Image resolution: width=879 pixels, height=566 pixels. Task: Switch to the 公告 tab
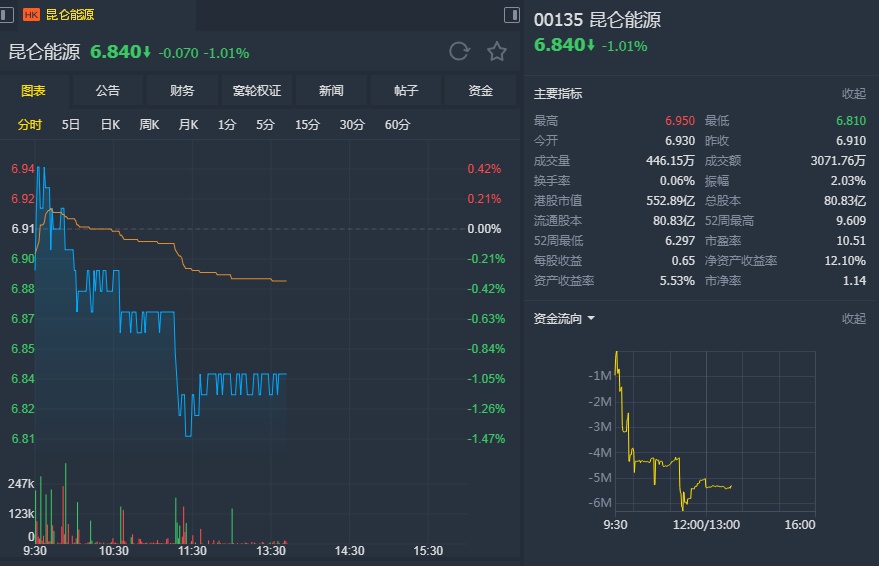(108, 91)
